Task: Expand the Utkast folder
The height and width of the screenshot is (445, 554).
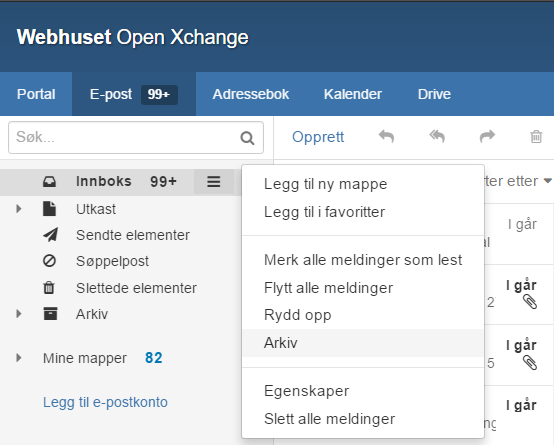Action: click(19, 209)
